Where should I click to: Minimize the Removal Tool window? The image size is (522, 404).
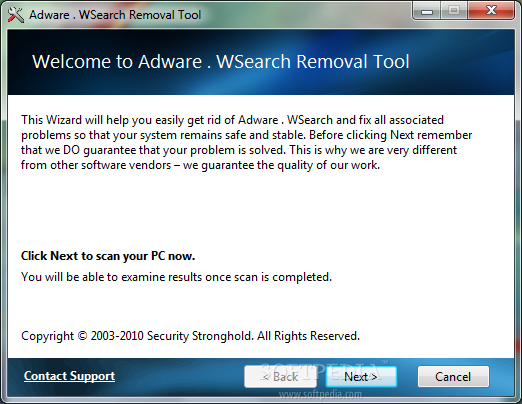tap(427, 11)
